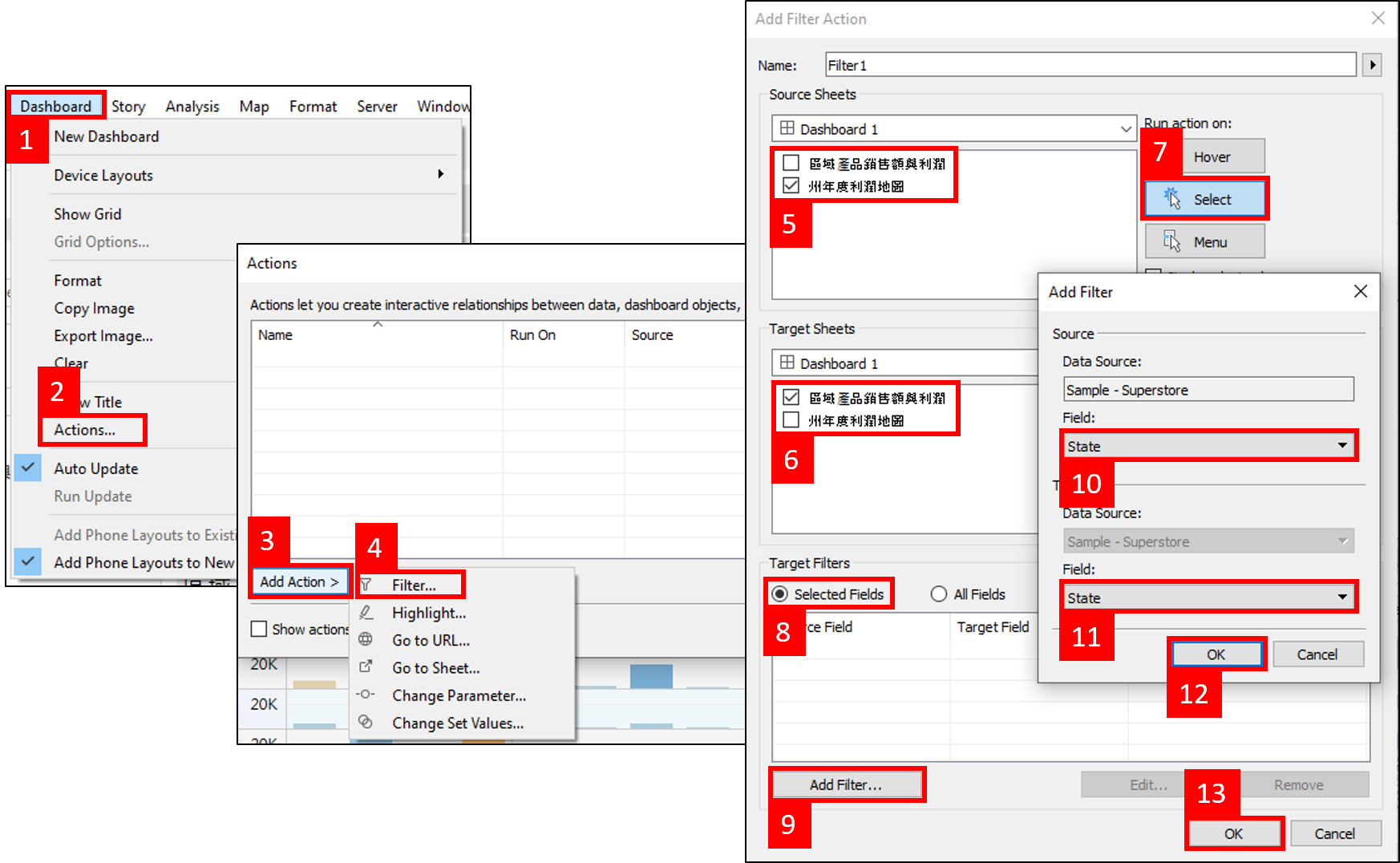Open the Window menu

coord(443,106)
